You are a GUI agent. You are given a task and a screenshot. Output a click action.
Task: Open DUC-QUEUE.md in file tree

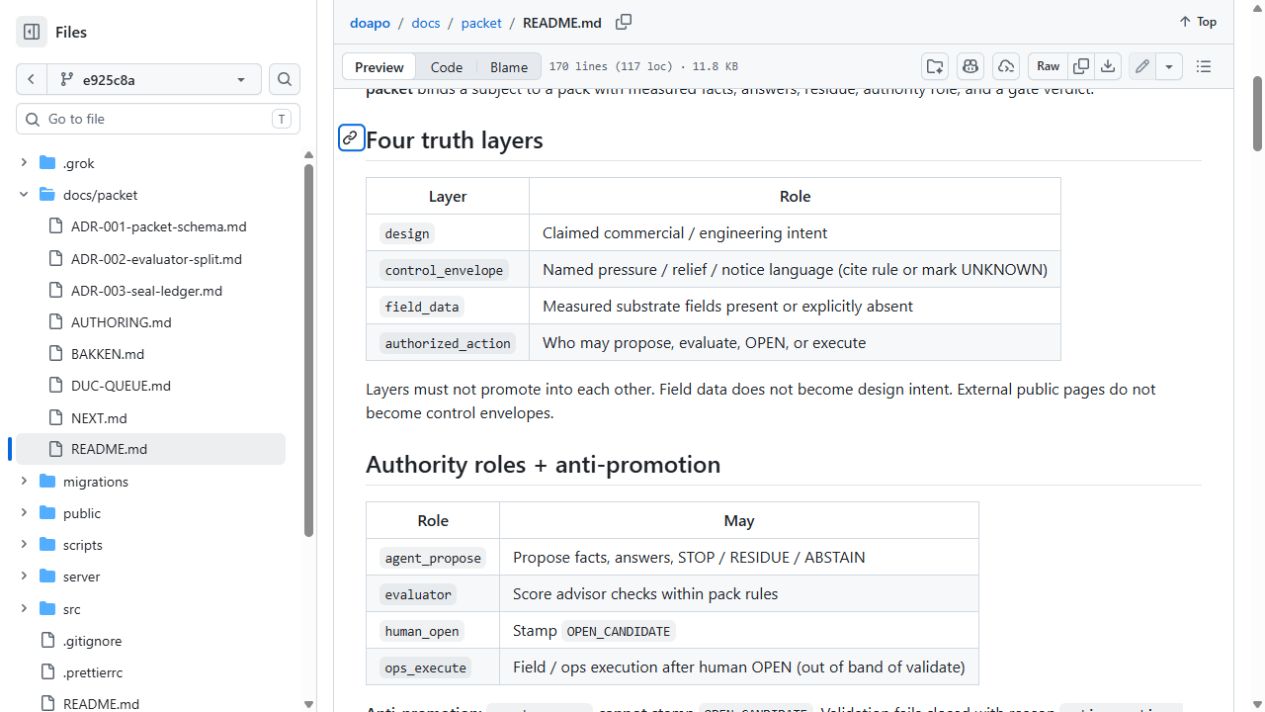(120, 386)
